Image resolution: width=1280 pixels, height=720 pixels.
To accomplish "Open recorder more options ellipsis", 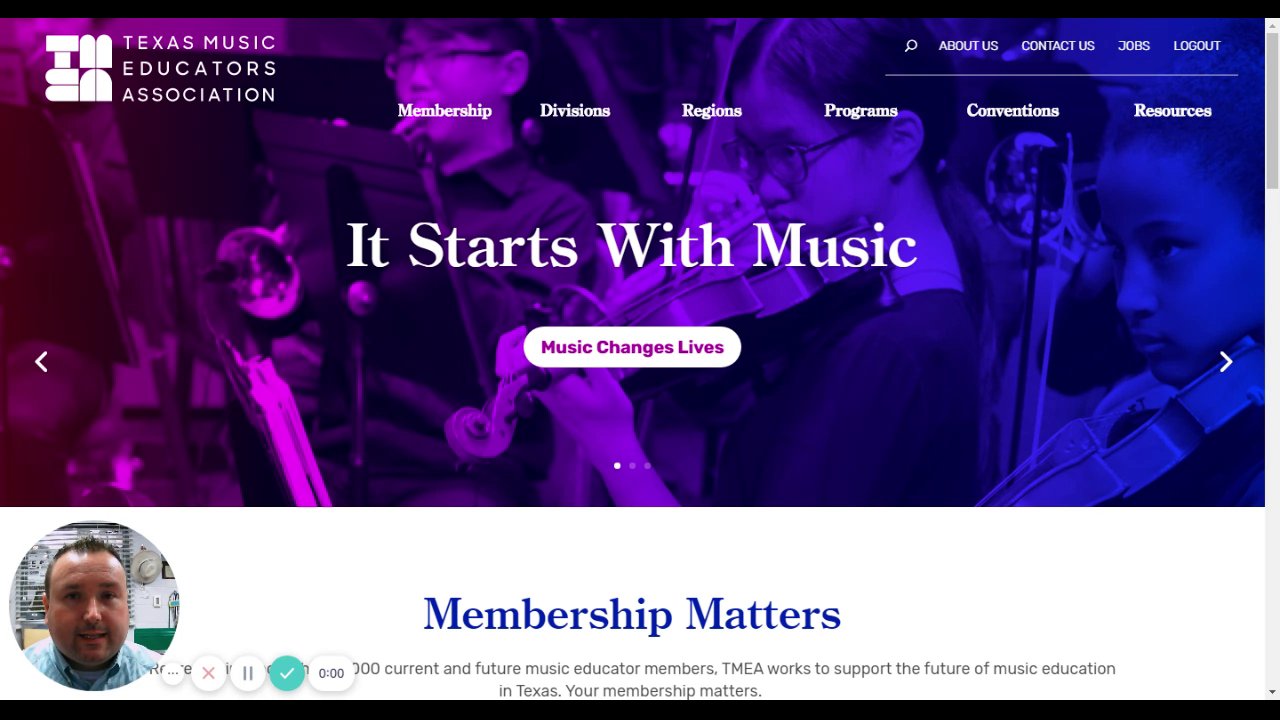I will click(x=172, y=673).
